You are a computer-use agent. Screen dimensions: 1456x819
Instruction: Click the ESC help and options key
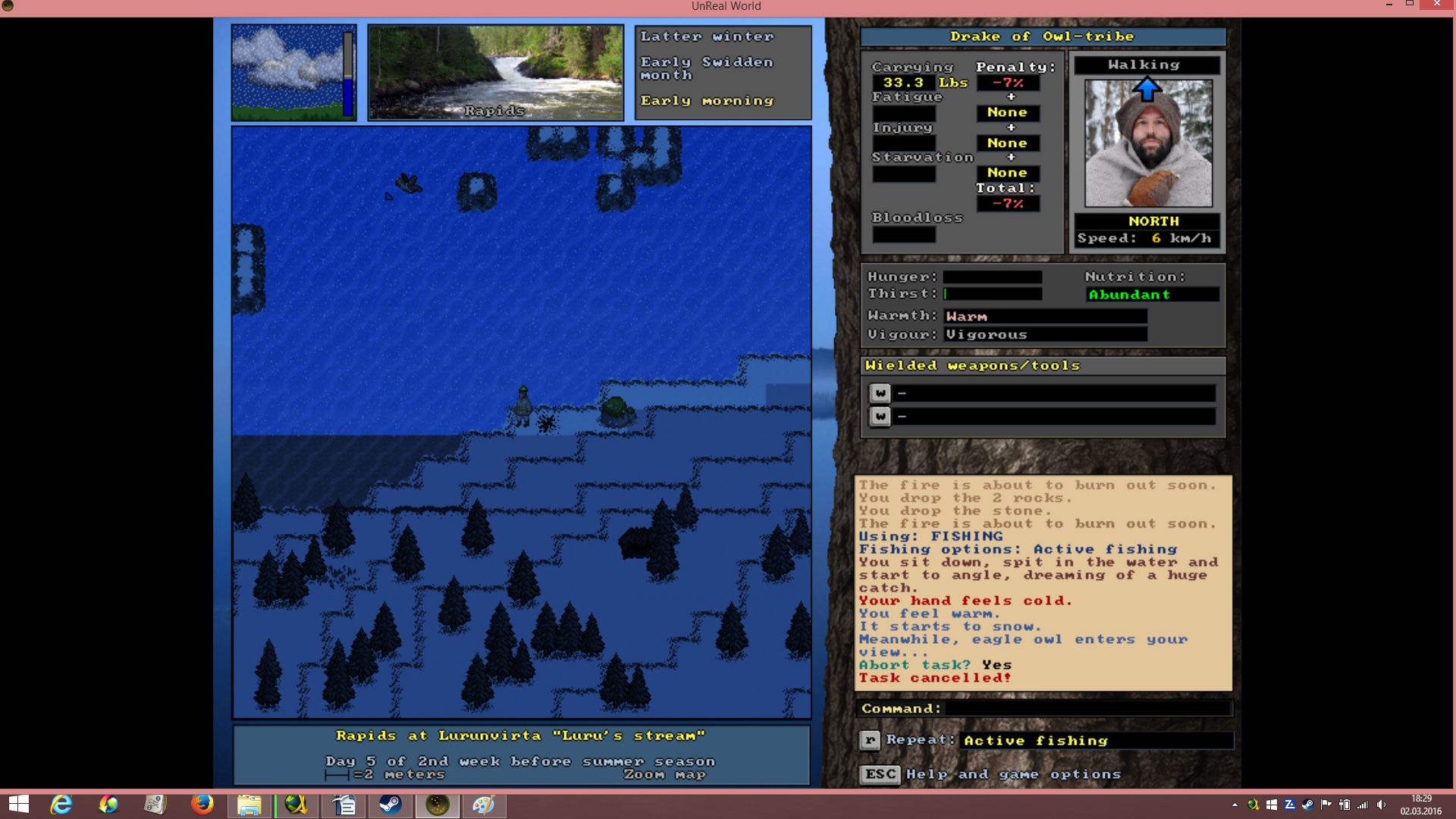(x=880, y=774)
